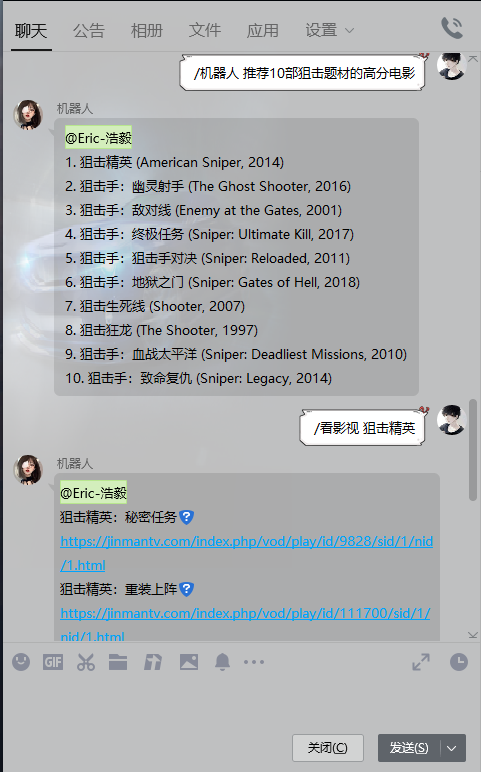Open send options arrow beside 发送
The height and width of the screenshot is (772, 481).
452,748
